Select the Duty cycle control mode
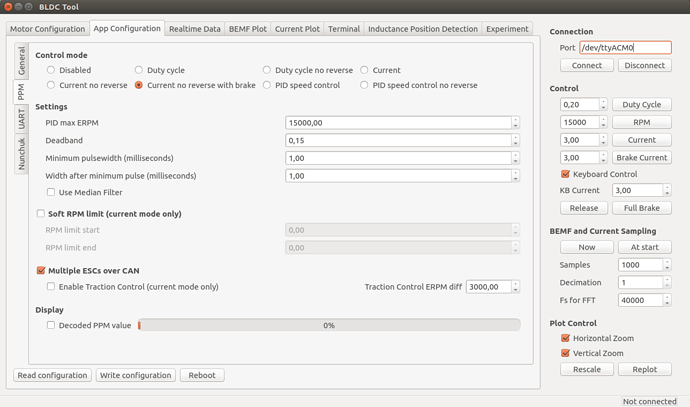 [x=140, y=70]
